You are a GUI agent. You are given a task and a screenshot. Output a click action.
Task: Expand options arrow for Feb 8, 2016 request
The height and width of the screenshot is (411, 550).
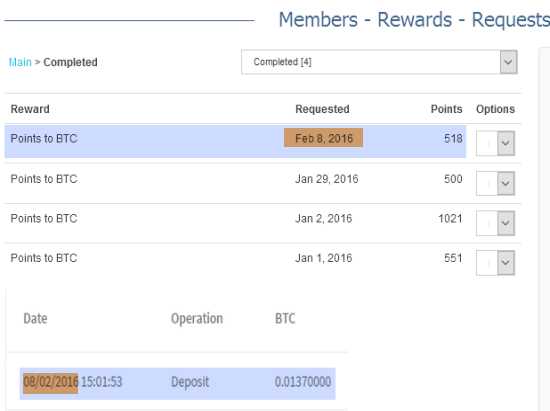(506, 143)
